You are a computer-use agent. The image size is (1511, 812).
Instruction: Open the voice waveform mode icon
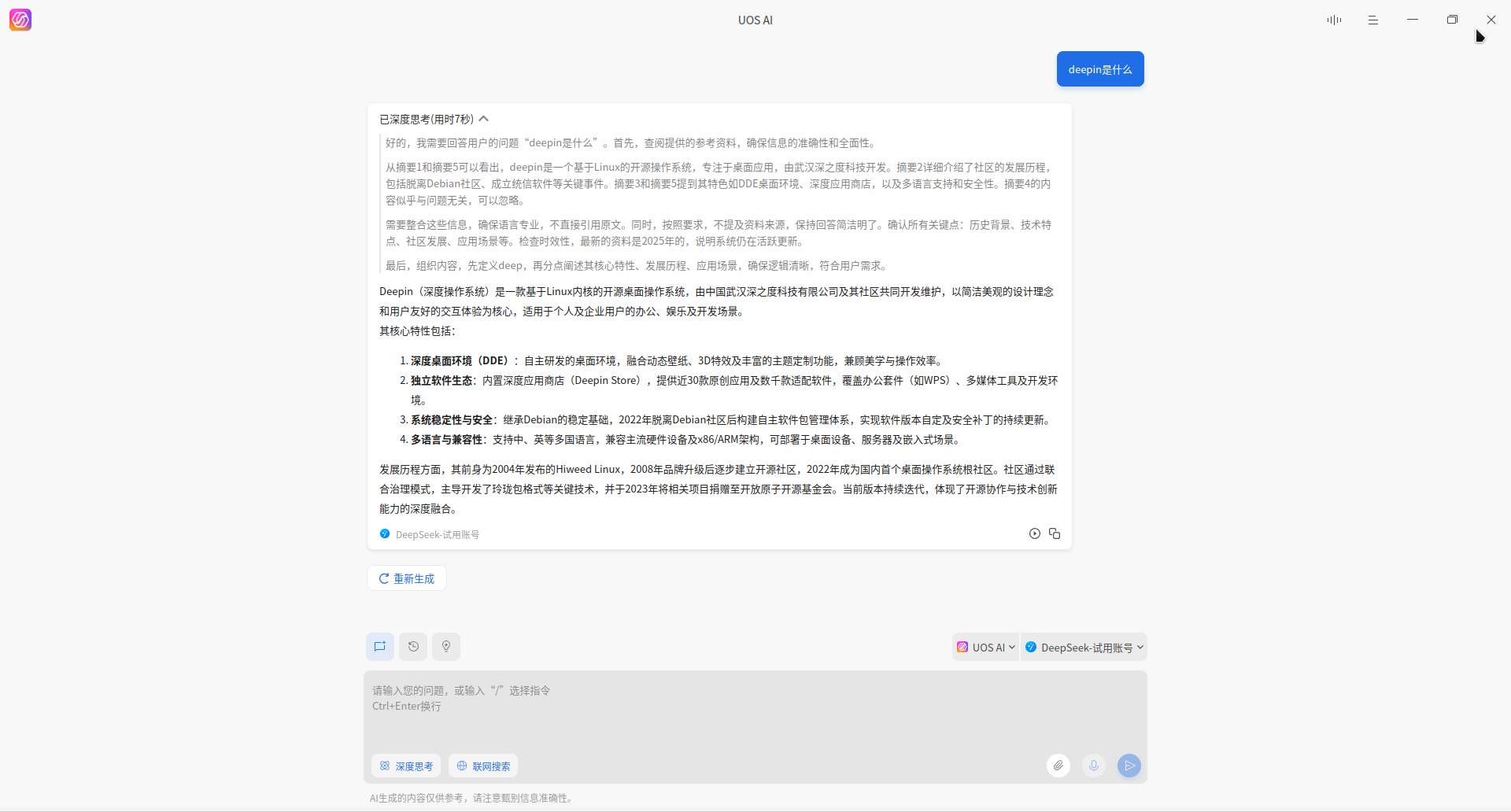1334,20
